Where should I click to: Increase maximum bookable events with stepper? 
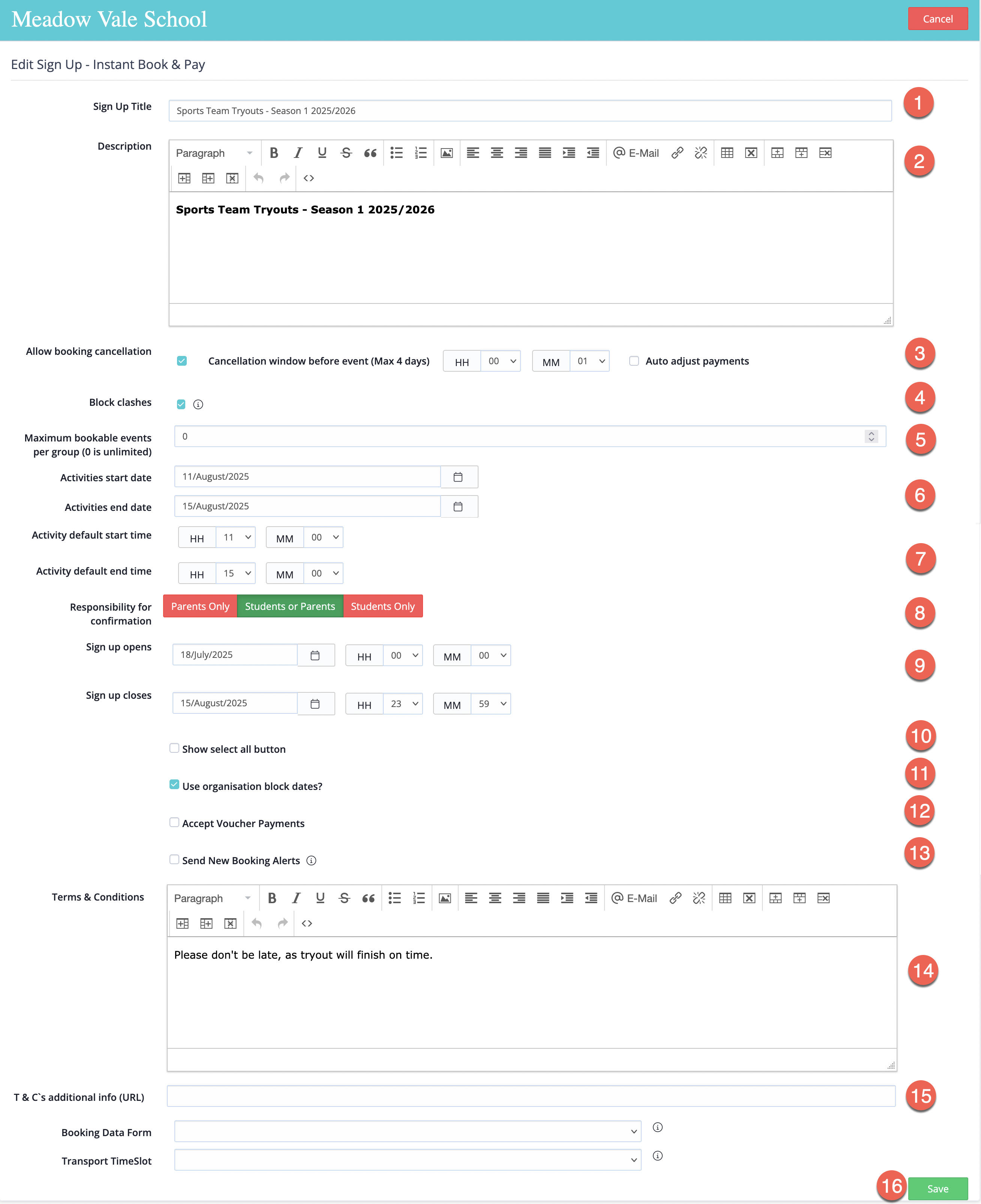tap(871, 433)
